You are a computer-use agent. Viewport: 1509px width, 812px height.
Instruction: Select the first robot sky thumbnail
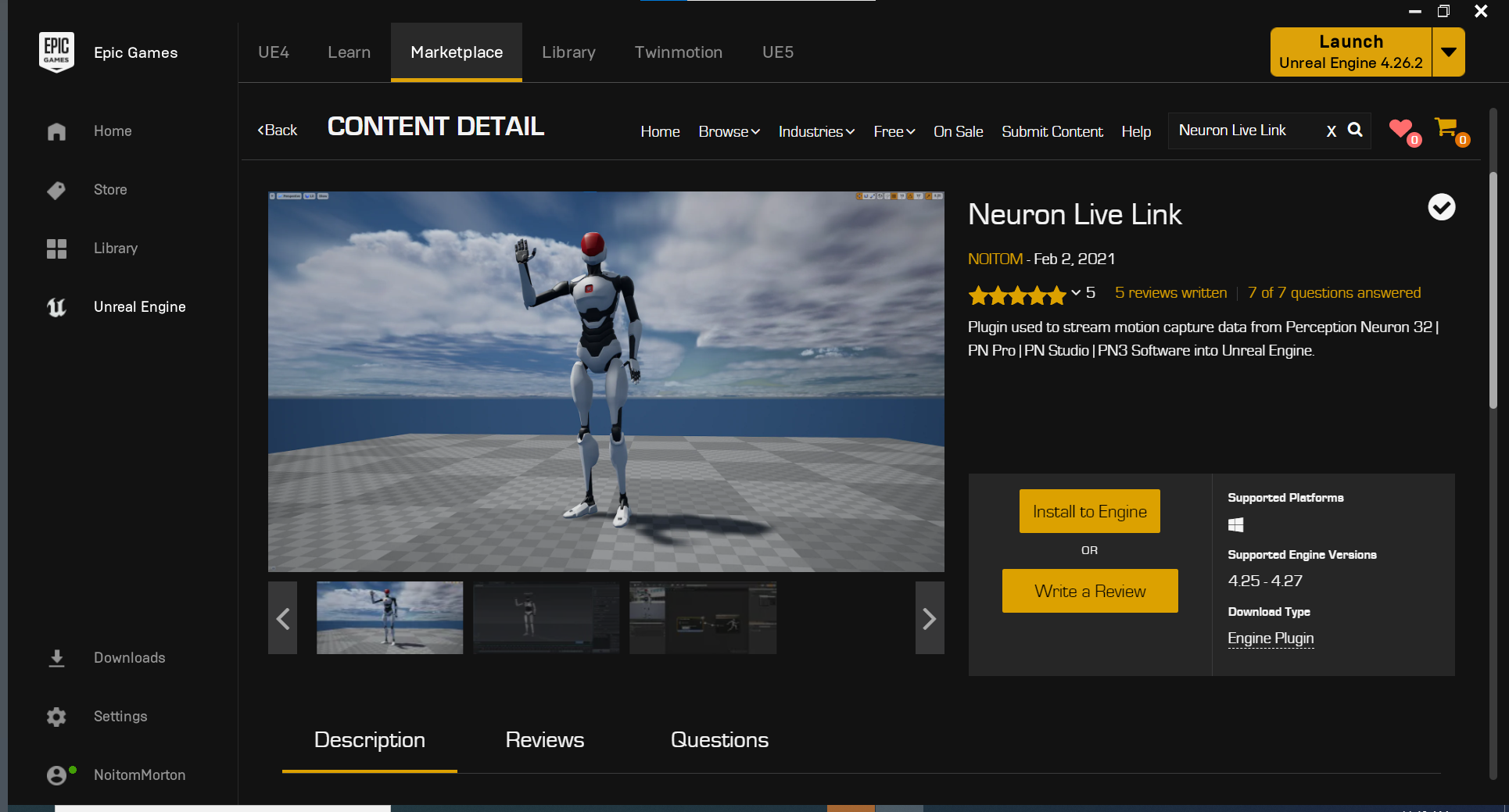click(389, 617)
